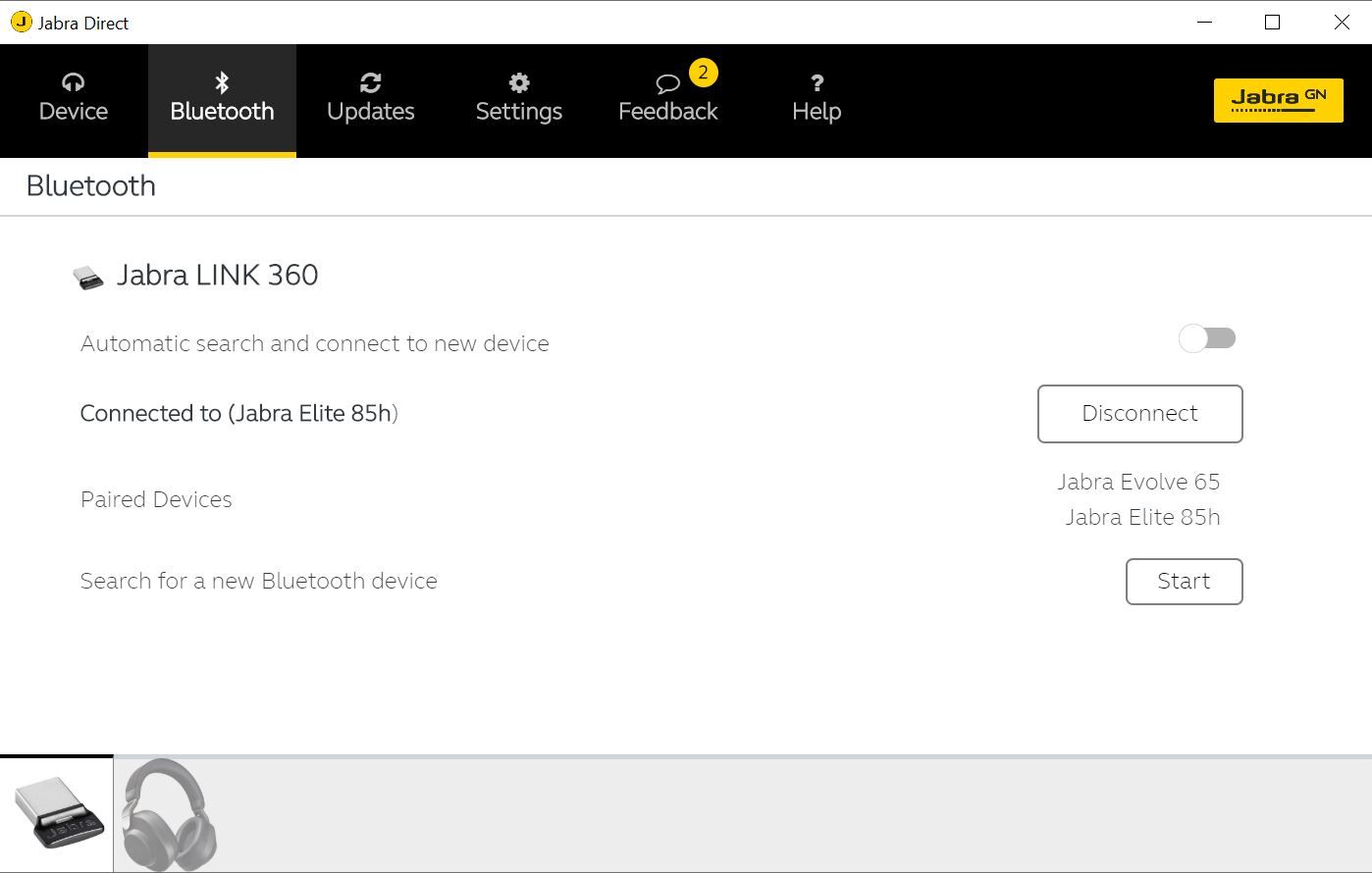Open the Settings tab
1372x873 pixels.
click(x=518, y=100)
